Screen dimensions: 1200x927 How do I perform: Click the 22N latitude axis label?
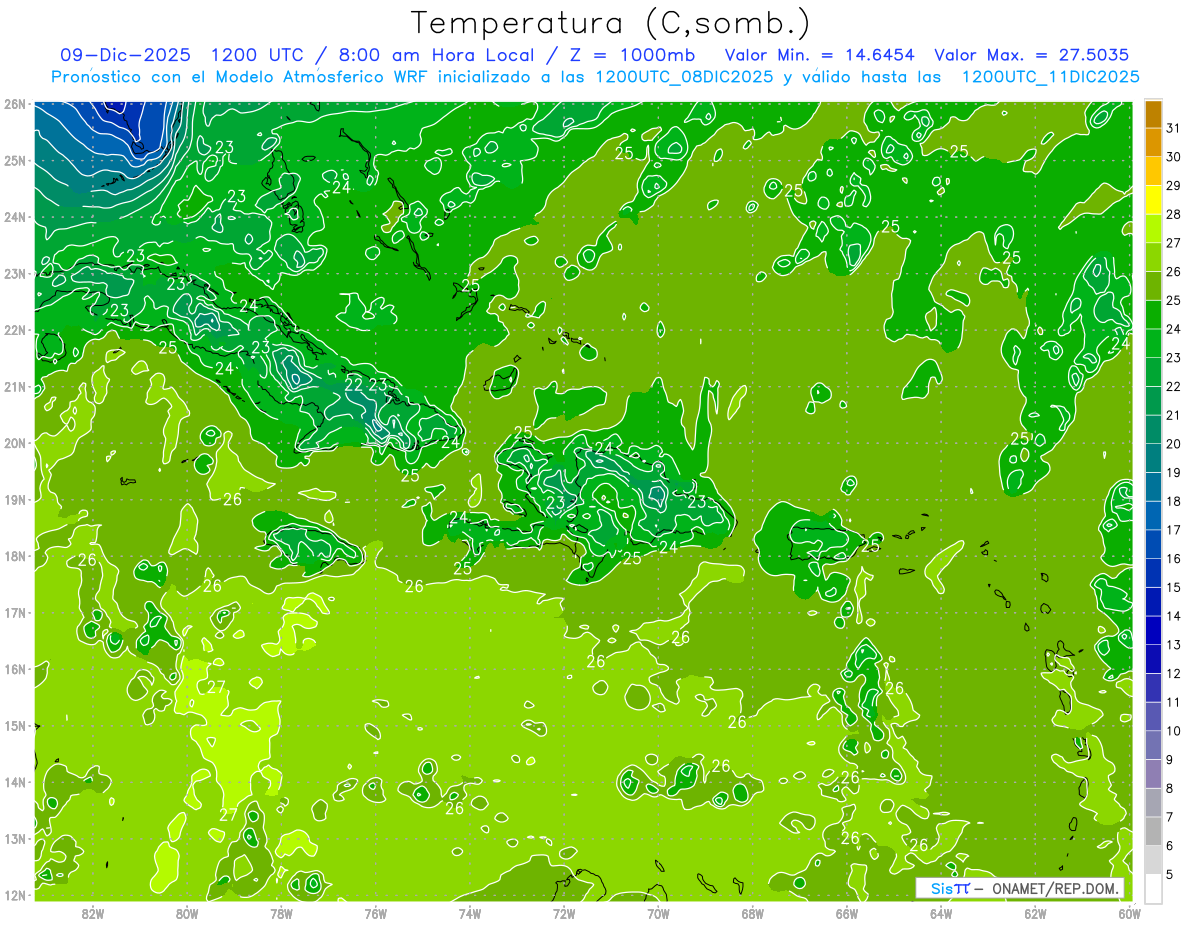(15, 330)
